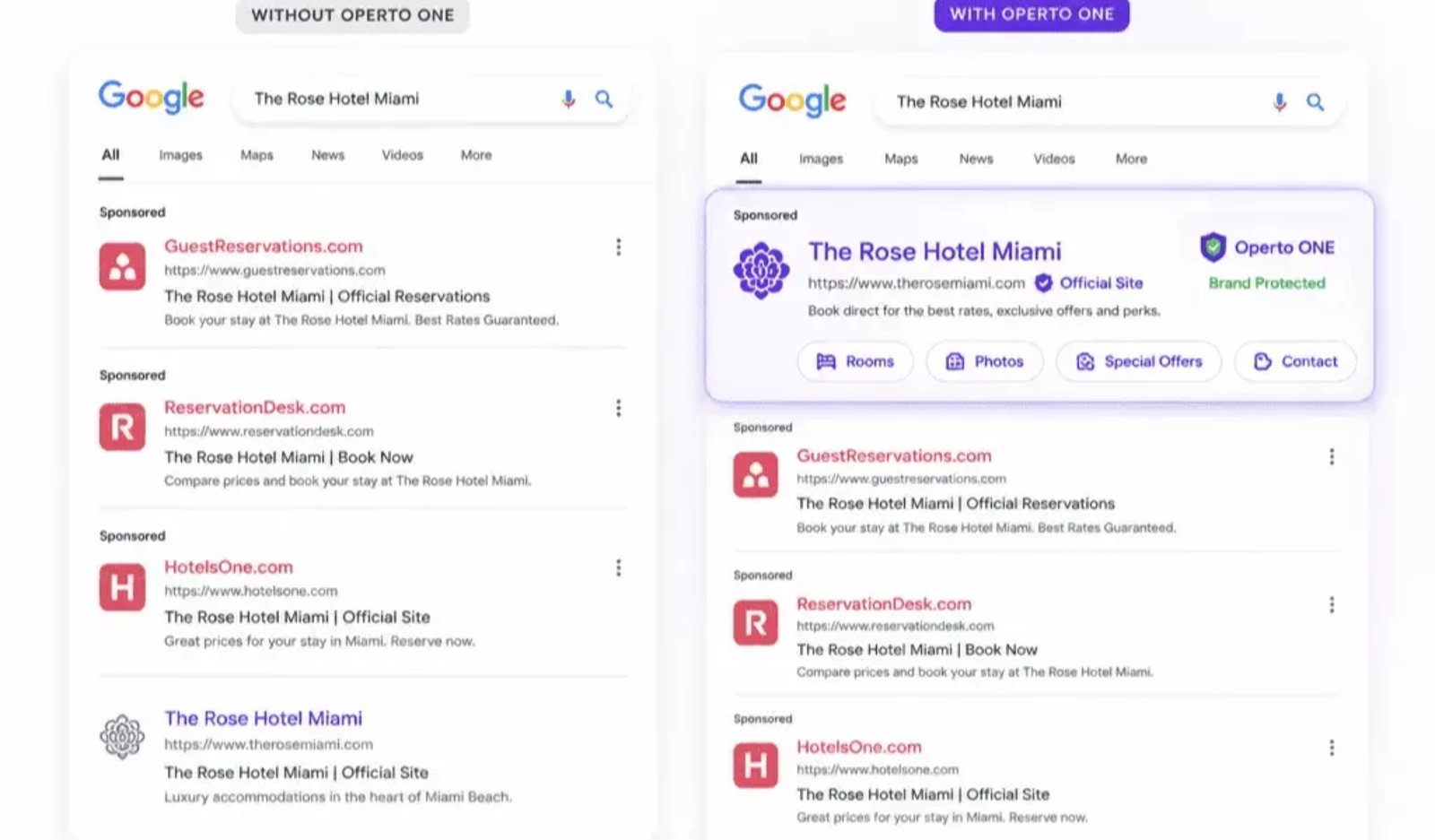Viewport: 1435px width, 840px height.
Task: Click HotelsOne H favicon in right panel
Action: [x=755, y=766]
